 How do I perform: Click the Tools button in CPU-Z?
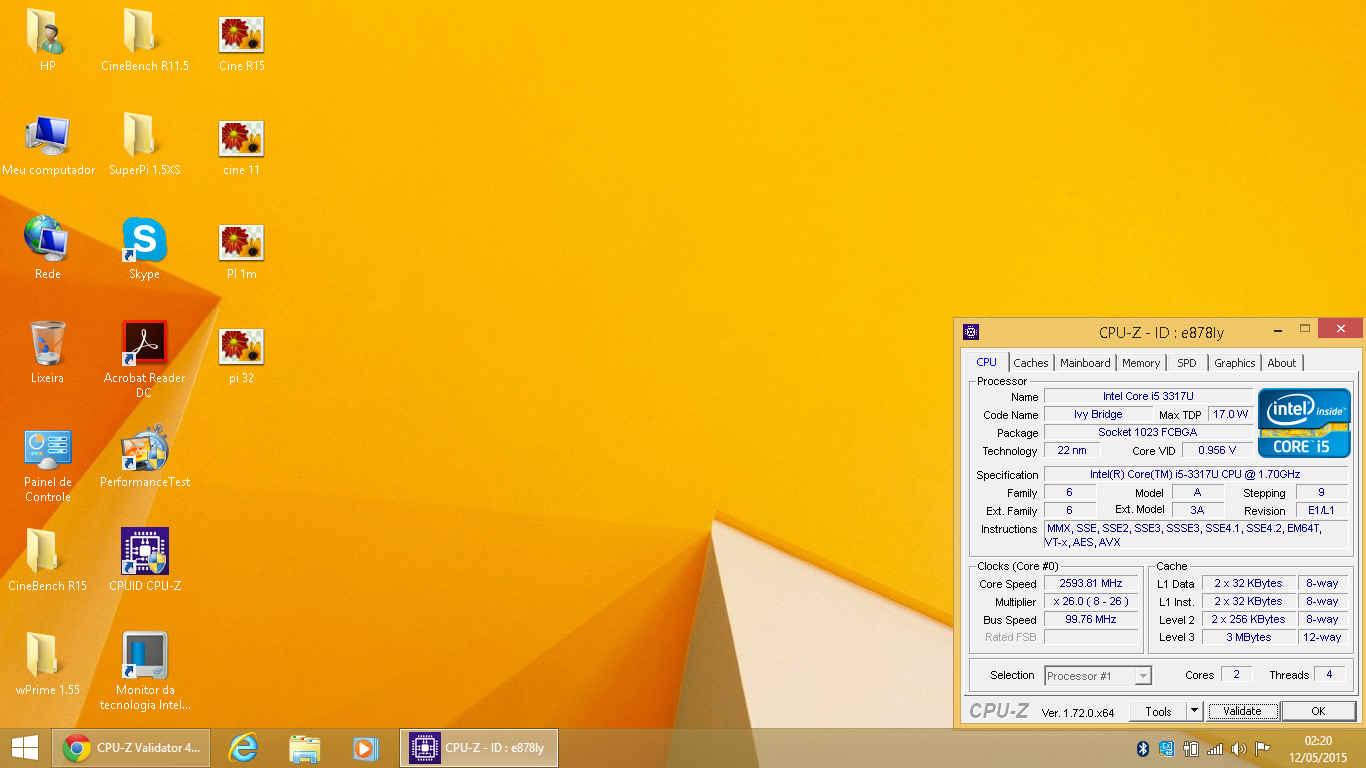[1159, 711]
